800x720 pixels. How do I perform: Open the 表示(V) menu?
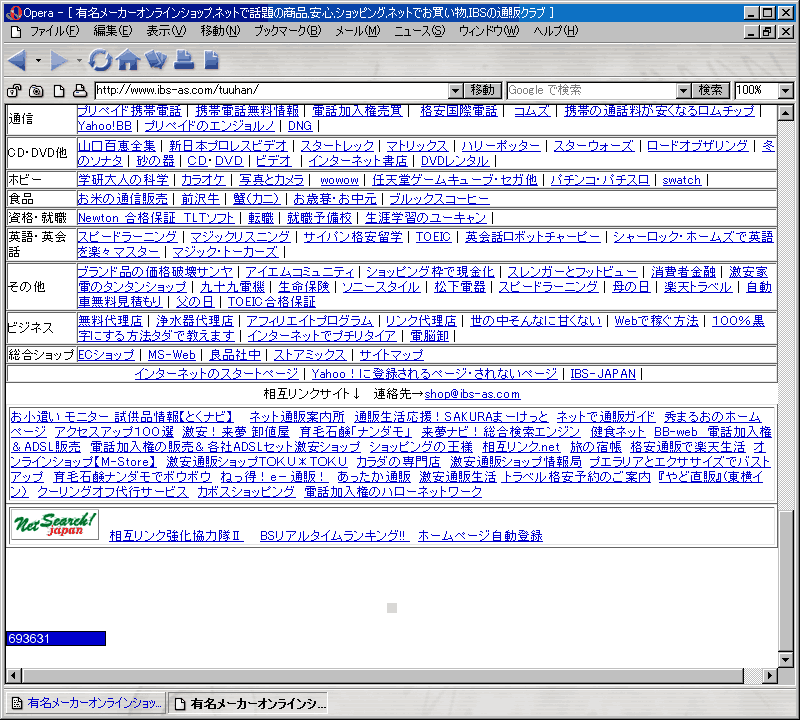(166, 31)
